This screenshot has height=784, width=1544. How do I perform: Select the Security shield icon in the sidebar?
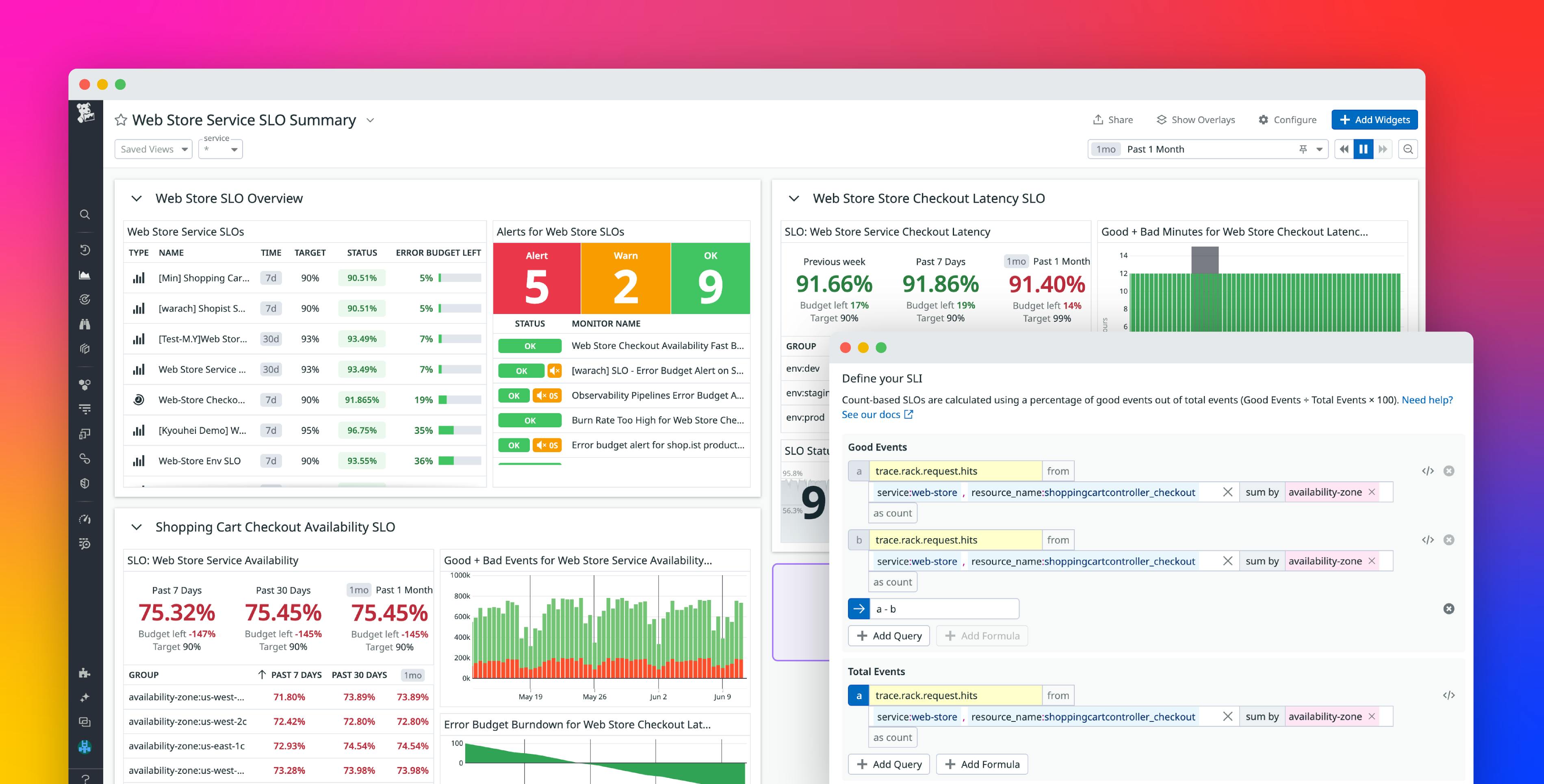(x=85, y=483)
